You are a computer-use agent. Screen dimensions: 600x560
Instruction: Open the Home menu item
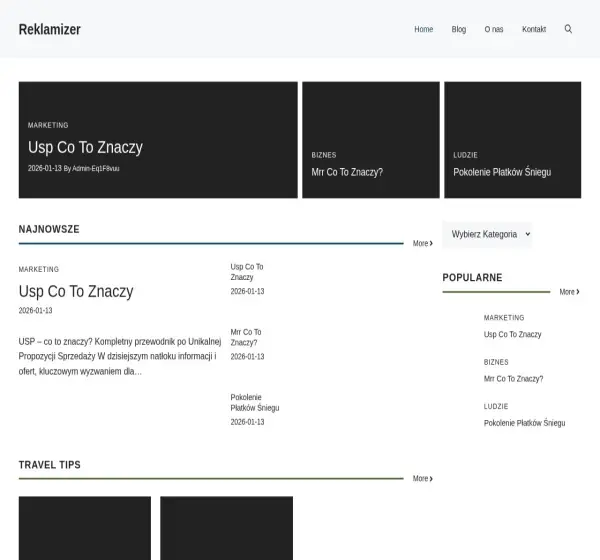pos(424,29)
